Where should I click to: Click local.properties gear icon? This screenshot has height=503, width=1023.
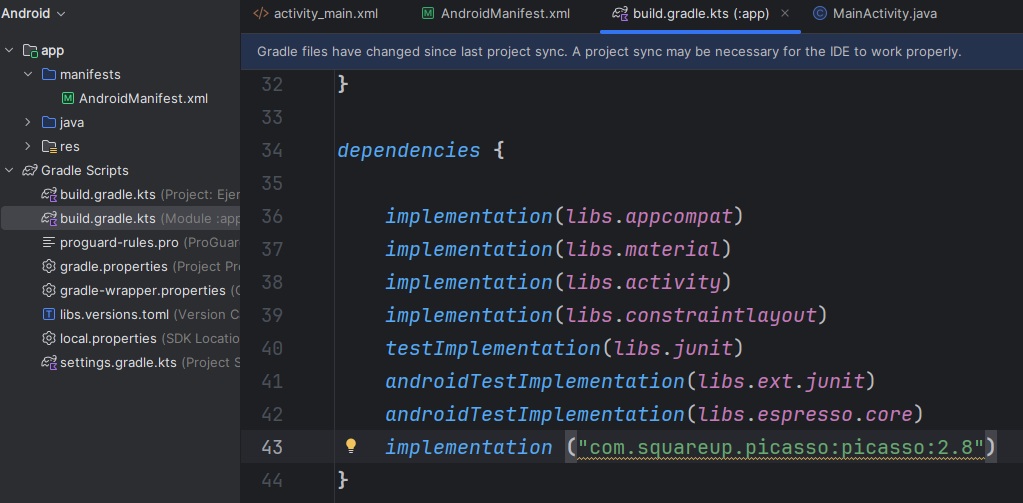coord(49,339)
